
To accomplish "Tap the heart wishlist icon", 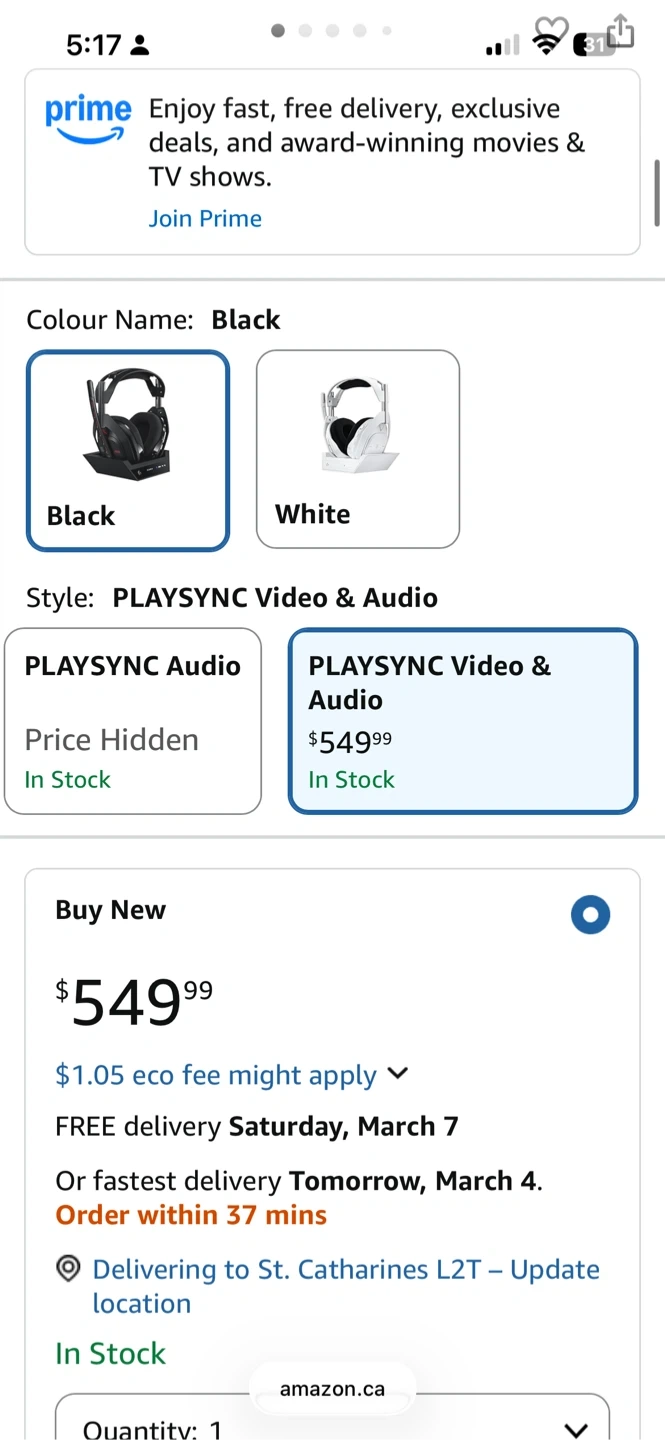I will point(551,29).
